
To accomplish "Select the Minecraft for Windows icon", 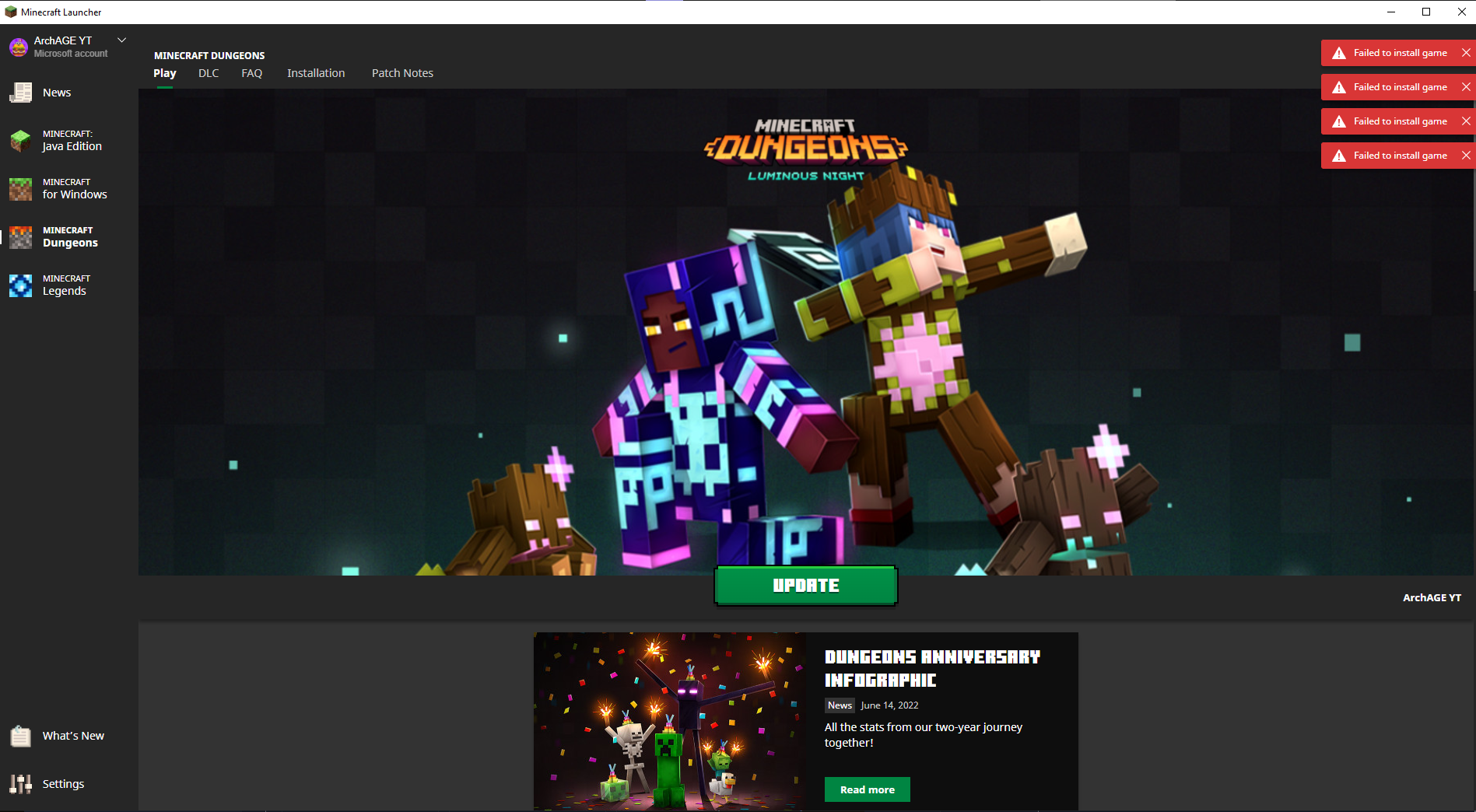I will tap(21, 189).
